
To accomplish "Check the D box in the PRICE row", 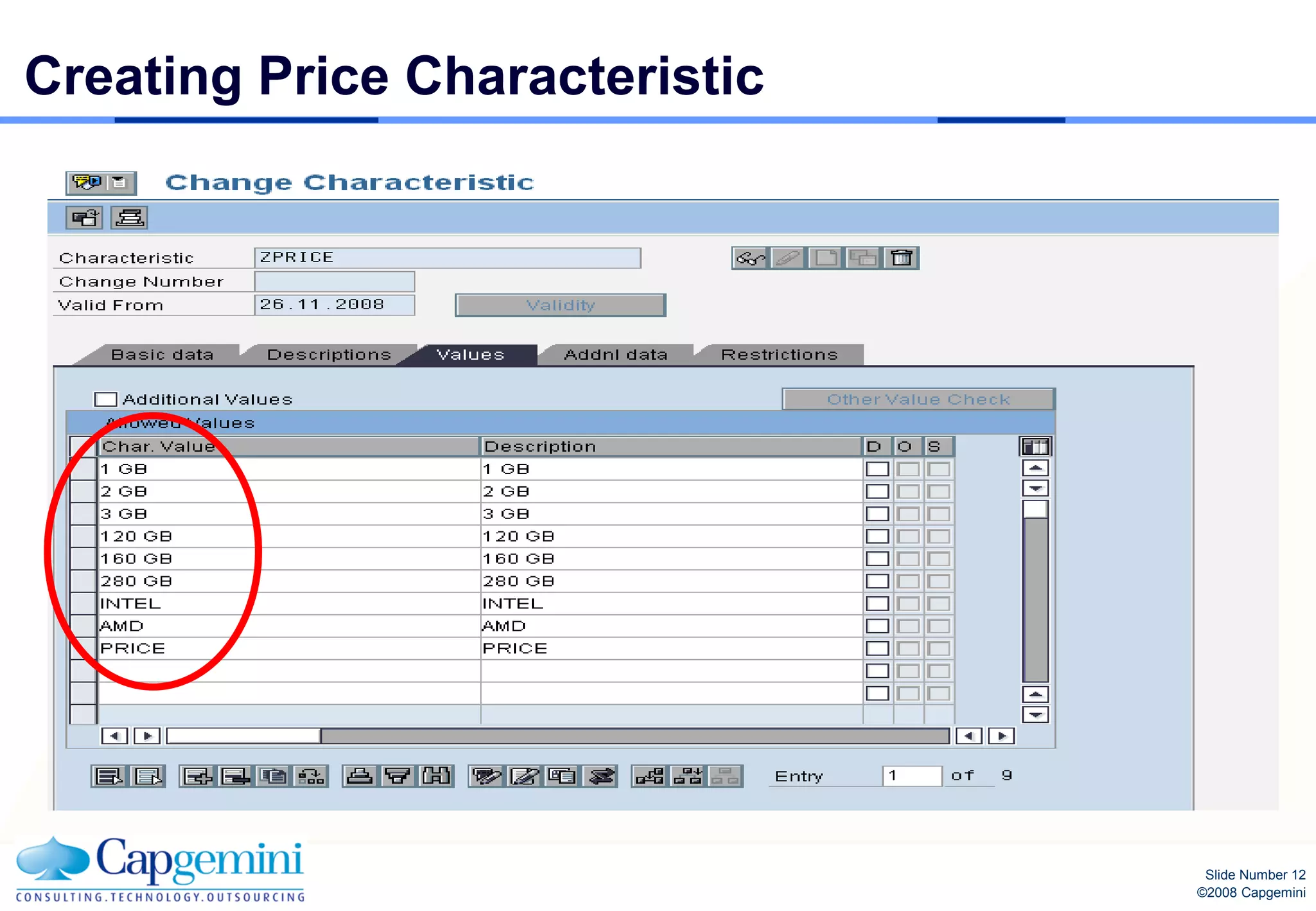I will [877, 648].
